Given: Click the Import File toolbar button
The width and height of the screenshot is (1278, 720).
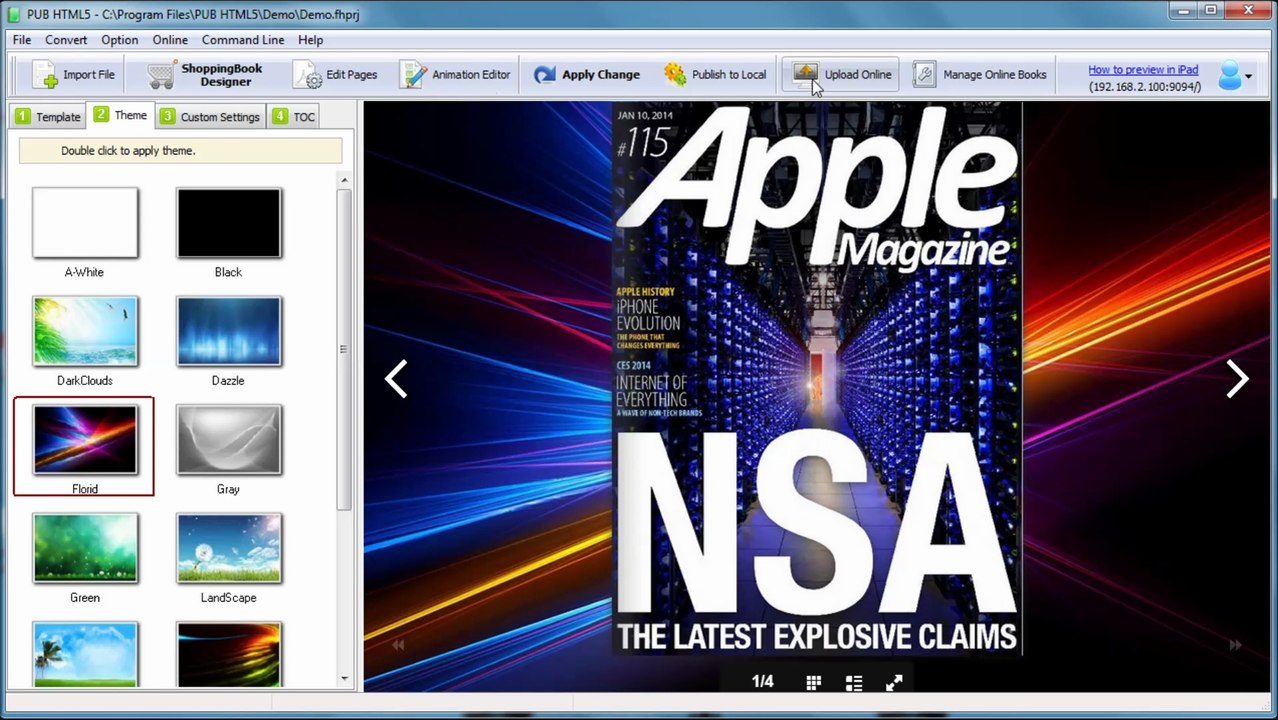Looking at the screenshot, I should [73, 75].
